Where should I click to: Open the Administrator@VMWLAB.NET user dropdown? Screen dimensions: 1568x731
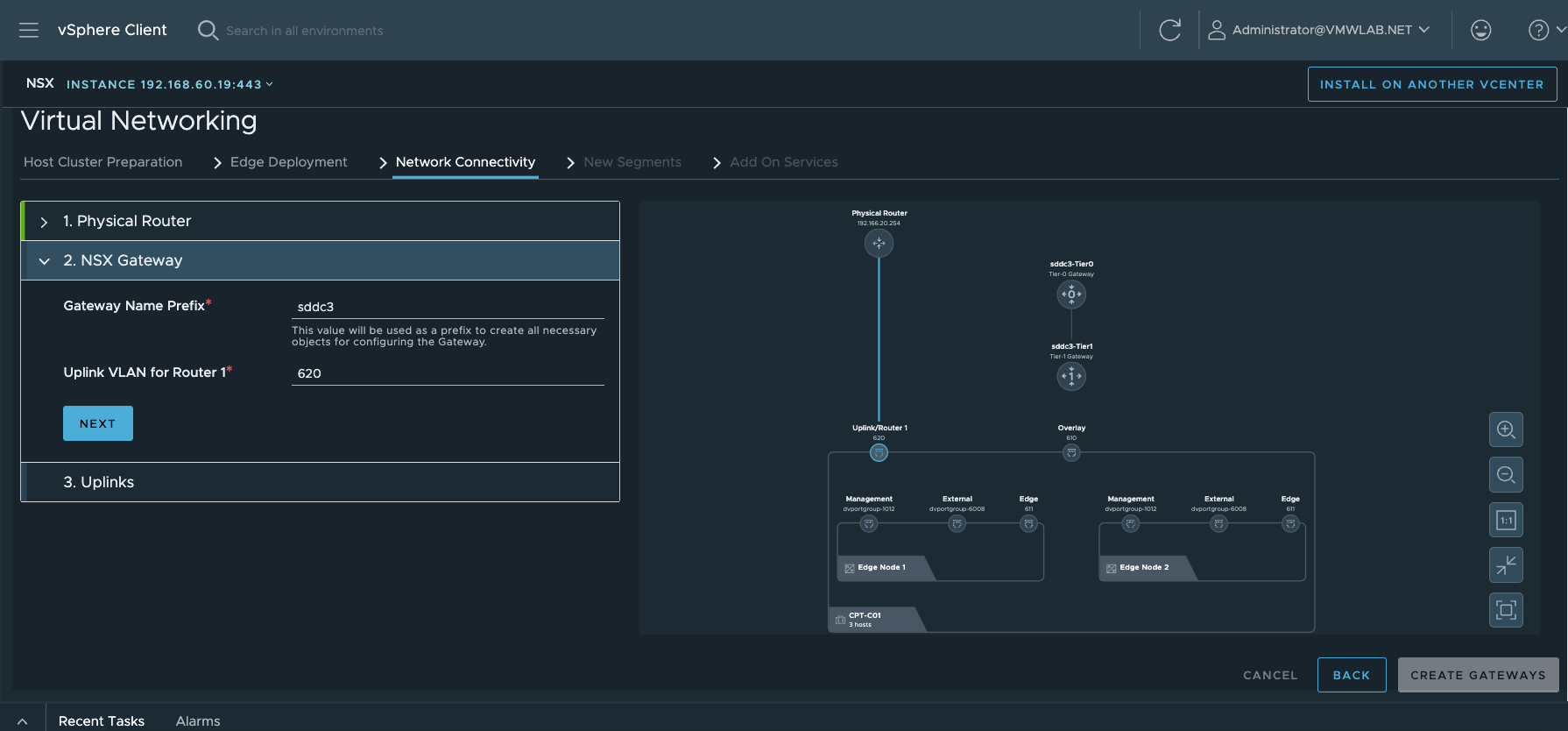click(x=1331, y=30)
